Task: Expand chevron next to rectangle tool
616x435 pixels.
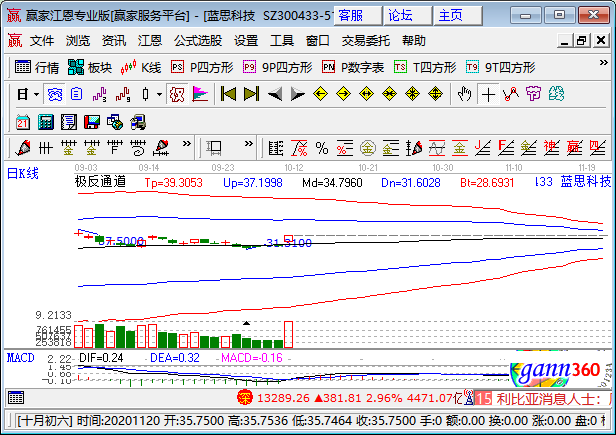Action: click(x=248, y=144)
